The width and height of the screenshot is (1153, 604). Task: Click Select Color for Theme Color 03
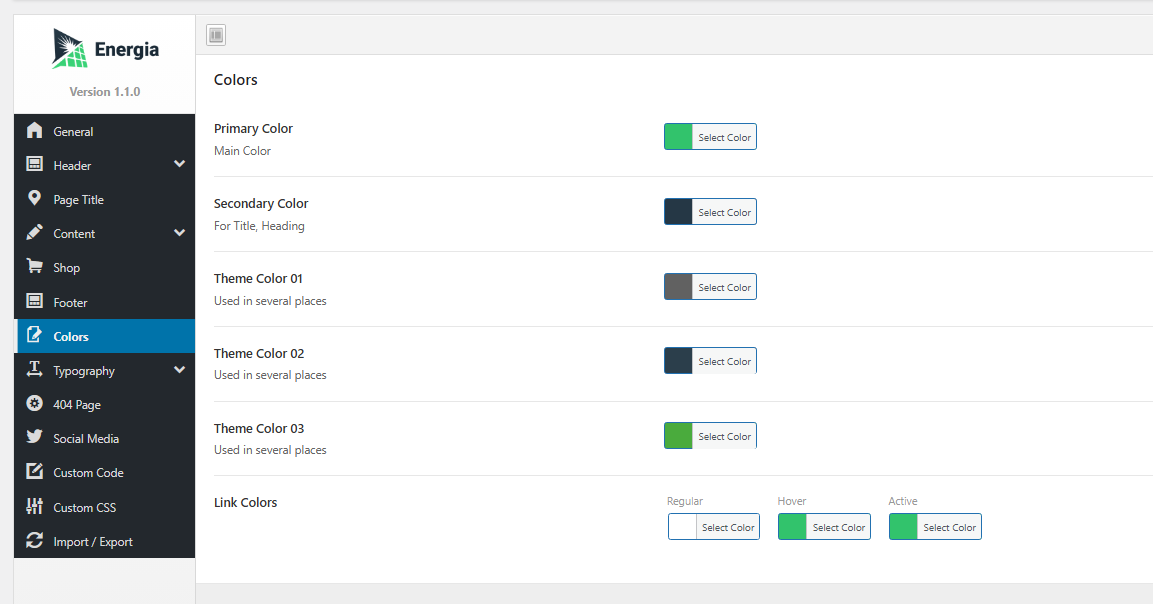pyautogui.click(x=724, y=436)
